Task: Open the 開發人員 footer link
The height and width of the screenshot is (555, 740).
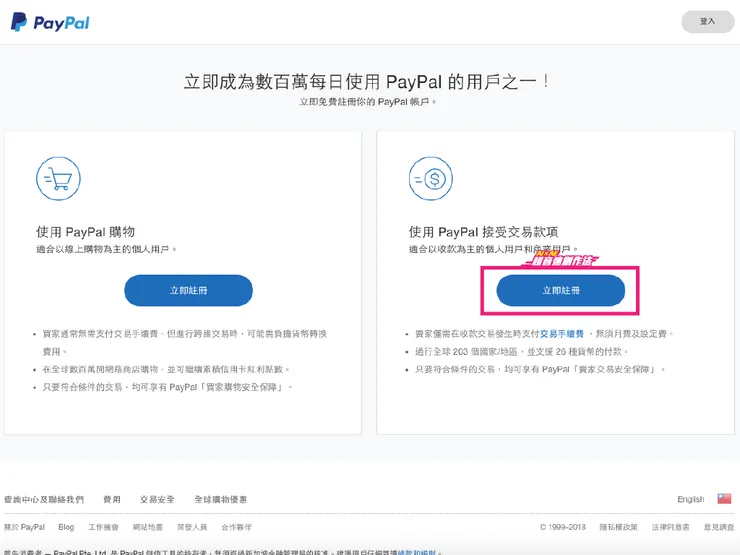Action: 192,527
